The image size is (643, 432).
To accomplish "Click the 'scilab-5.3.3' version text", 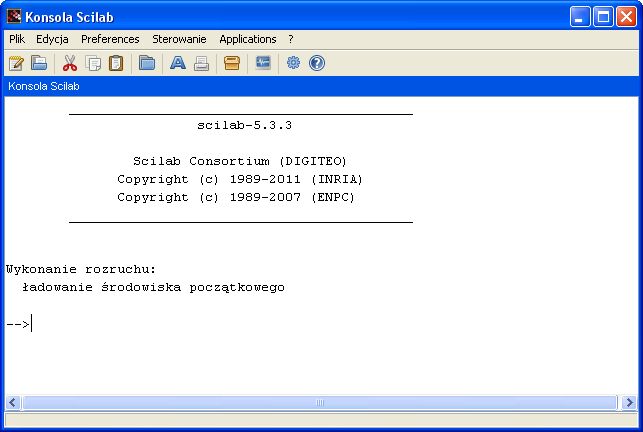I will [244, 125].
